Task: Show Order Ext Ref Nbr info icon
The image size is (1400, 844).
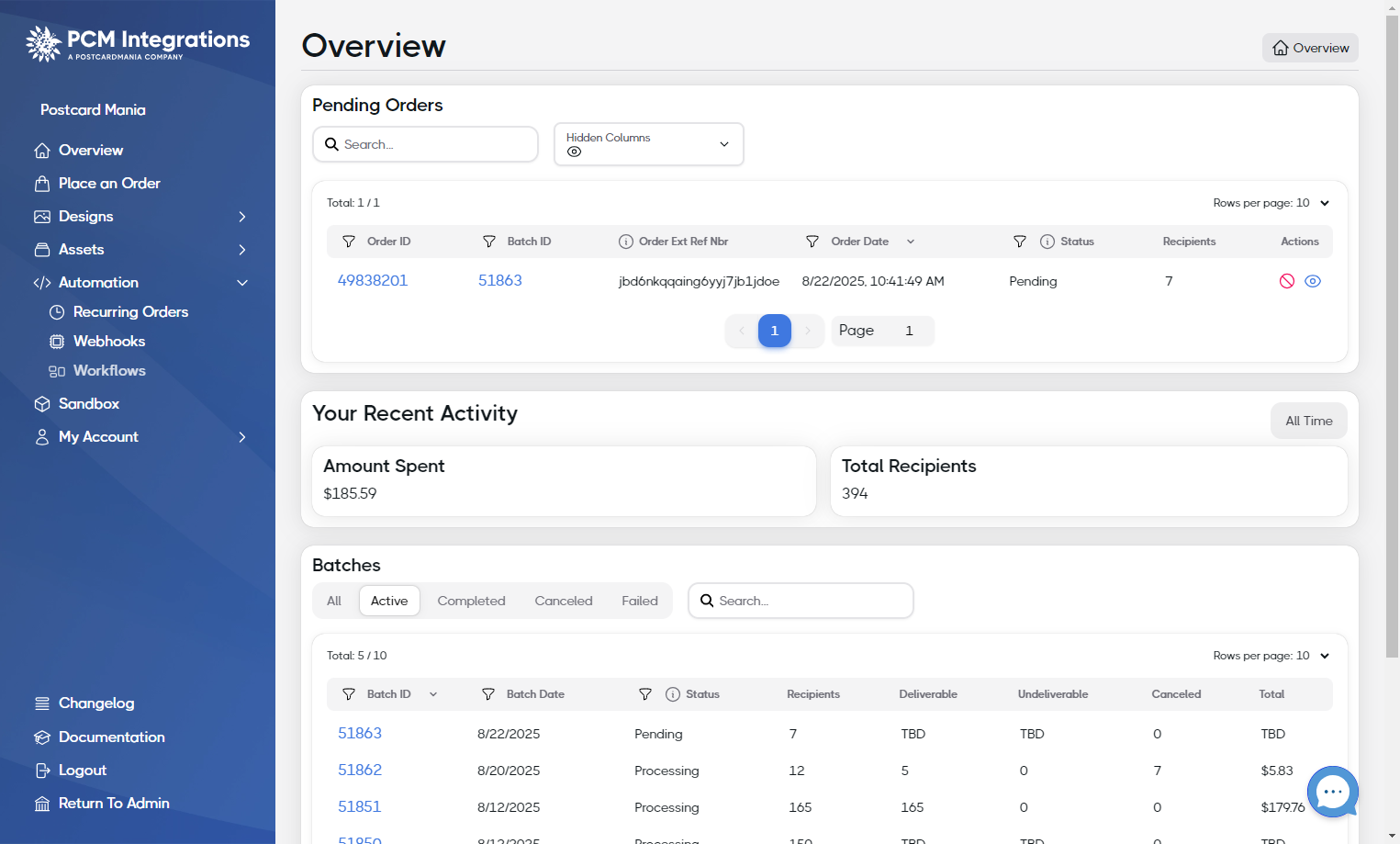Action: (626, 242)
